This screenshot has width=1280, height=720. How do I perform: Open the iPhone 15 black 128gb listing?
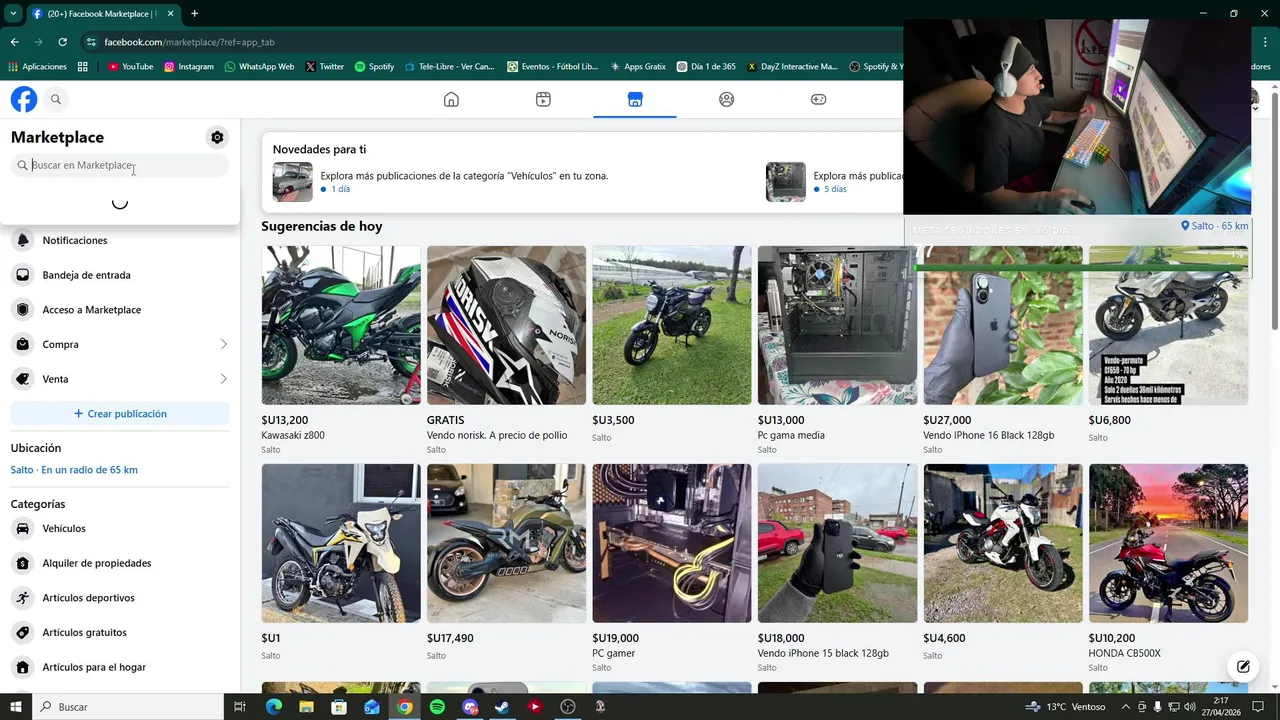pos(837,543)
